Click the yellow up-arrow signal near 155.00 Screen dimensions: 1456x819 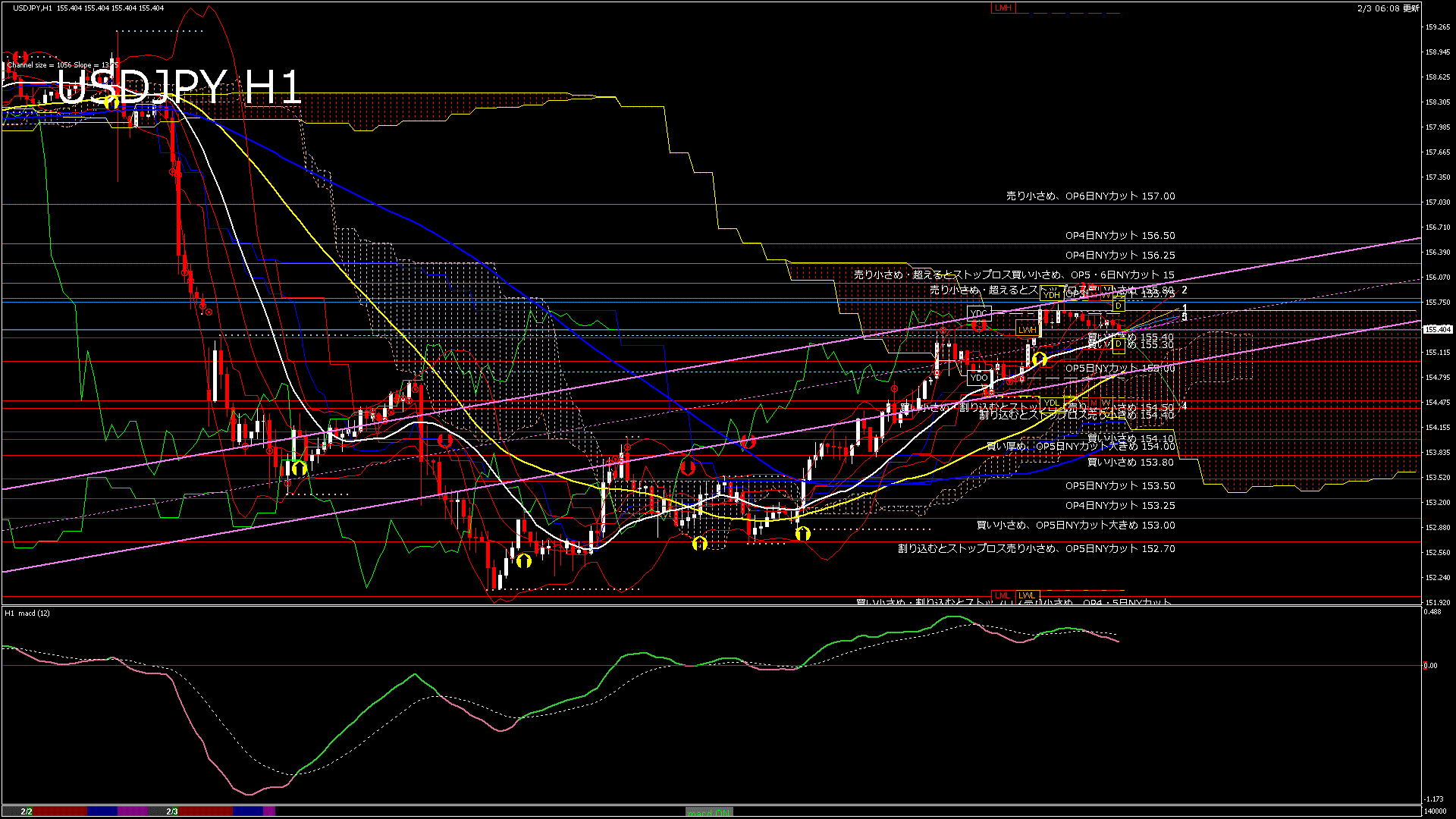pos(1039,359)
